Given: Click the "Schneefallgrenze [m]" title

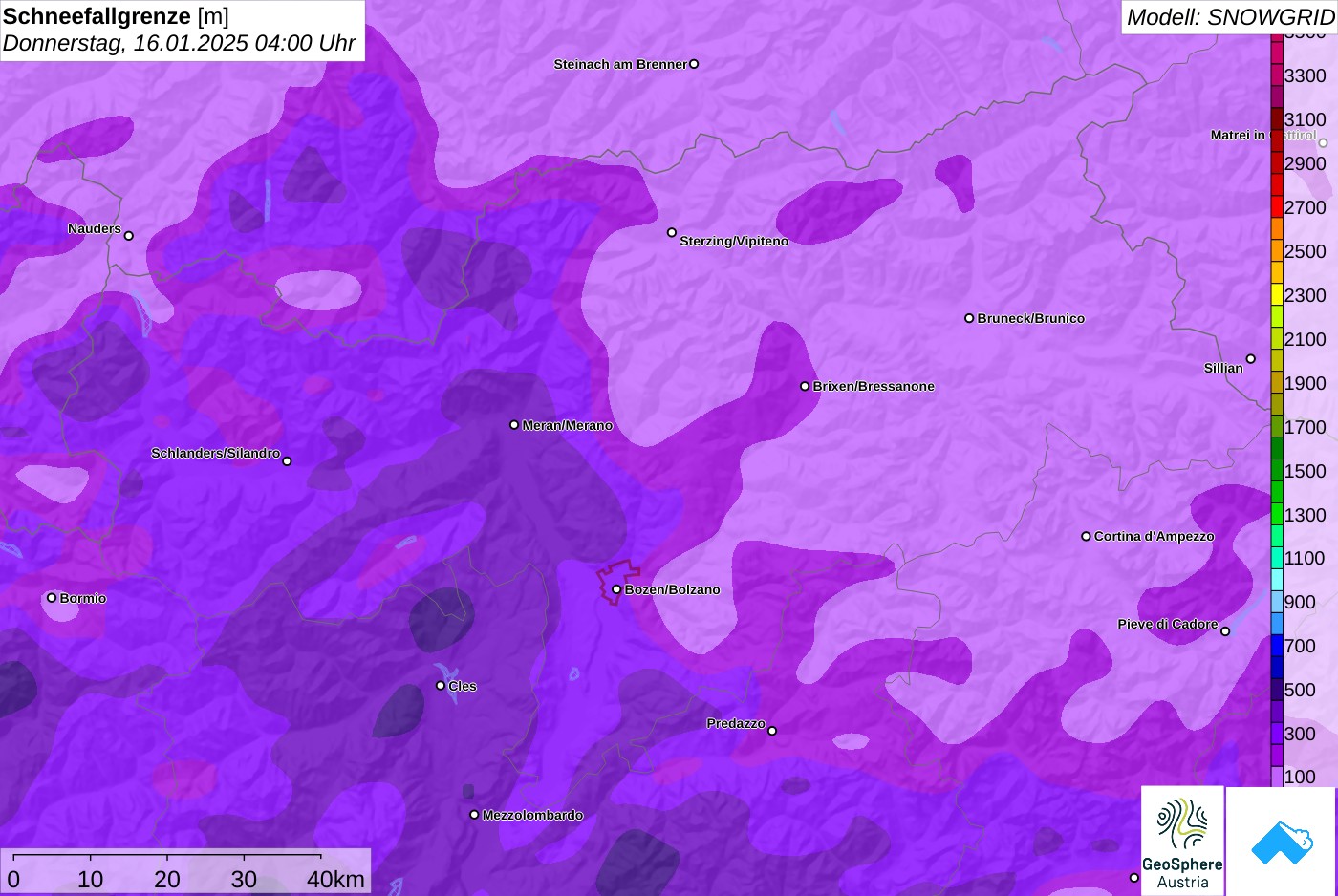Looking at the screenshot, I should (x=116, y=16).
